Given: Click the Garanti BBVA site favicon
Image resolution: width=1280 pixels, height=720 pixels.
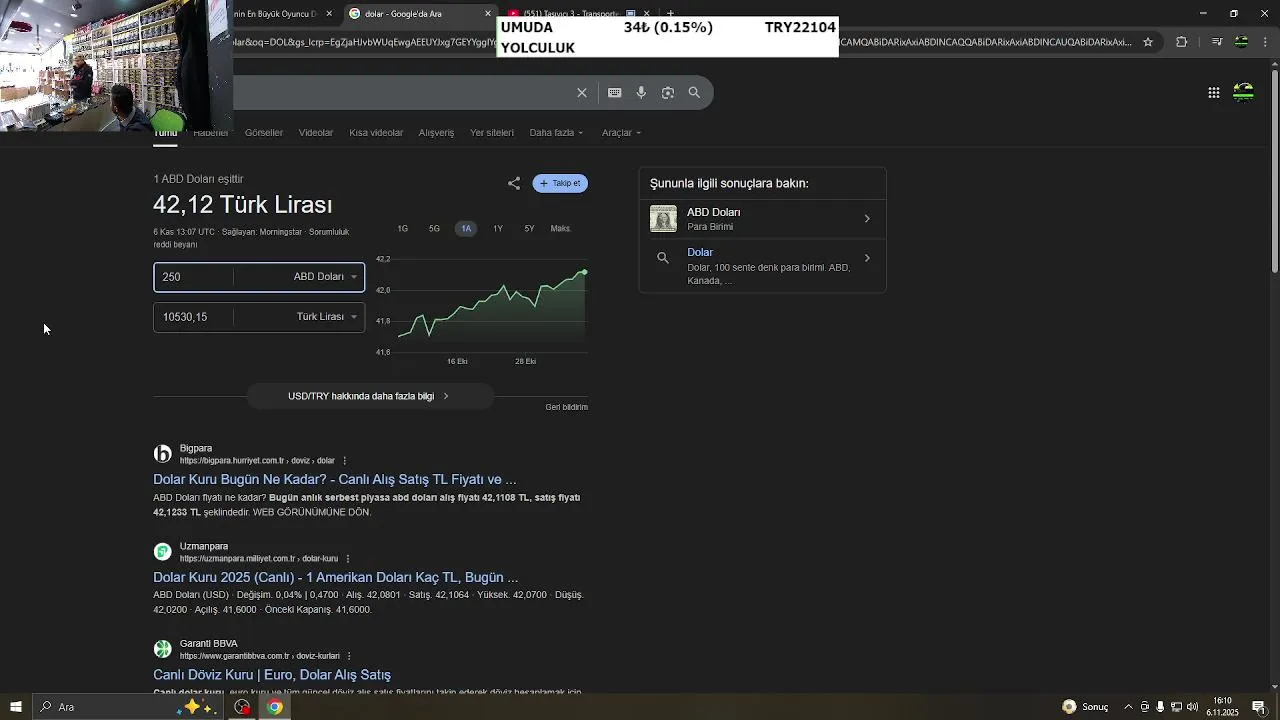Looking at the screenshot, I should click(x=162, y=649).
